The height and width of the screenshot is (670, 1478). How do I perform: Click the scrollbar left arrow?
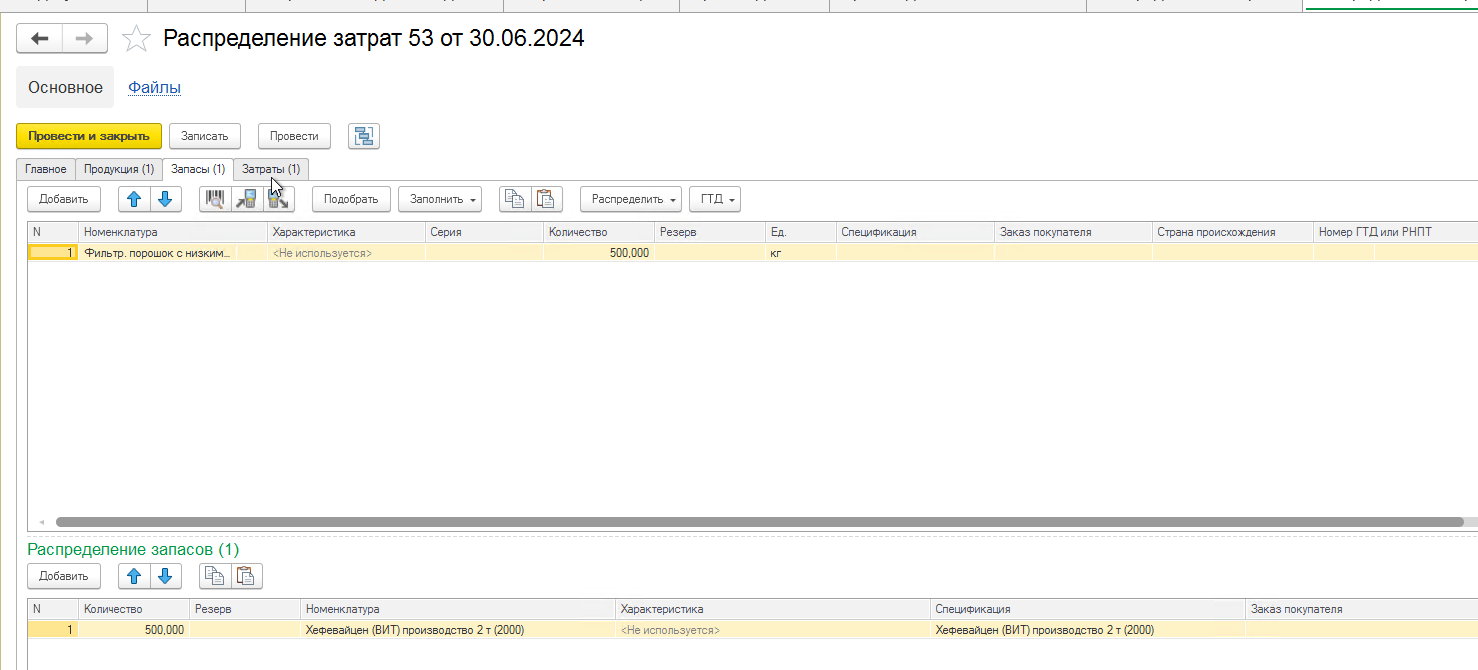(x=41, y=522)
